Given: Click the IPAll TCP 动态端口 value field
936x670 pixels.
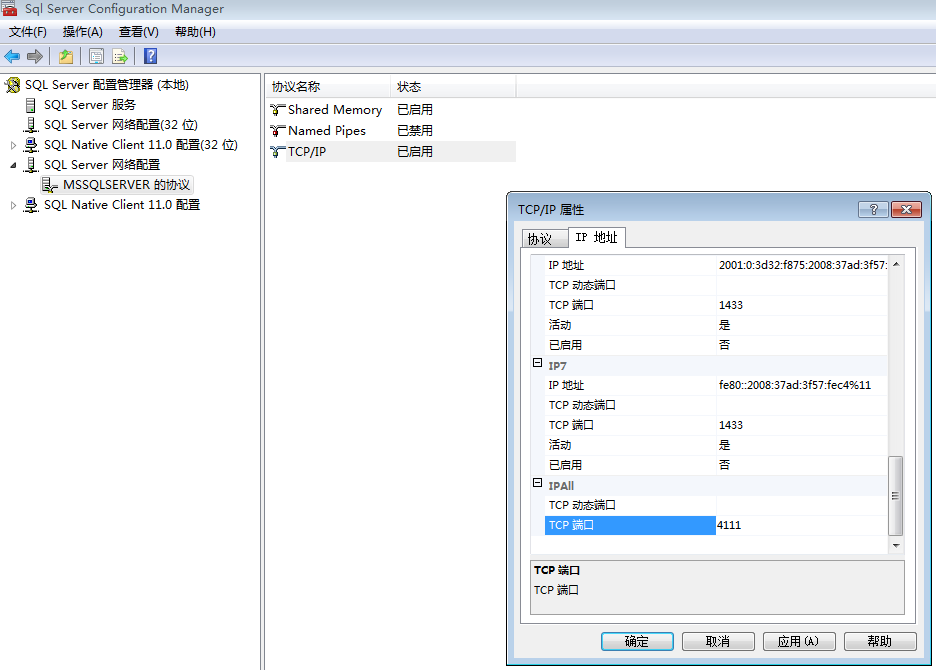Looking at the screenshot, I should pos(802,505).
